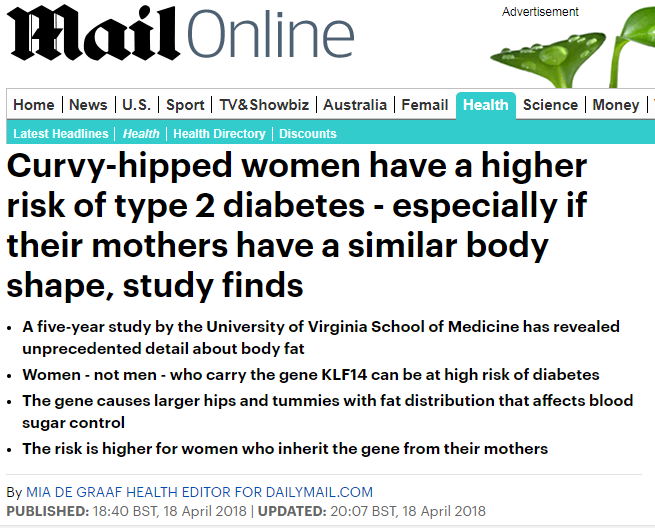The width and height of the screenshot is (655, 528).
Task: Click the Advertisement label
Action: [x=540, y=12]
